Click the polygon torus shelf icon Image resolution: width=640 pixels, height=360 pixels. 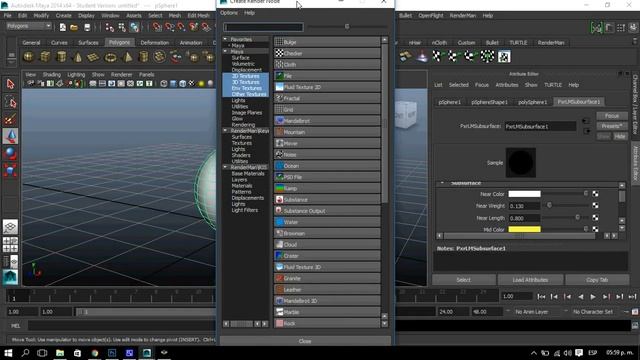coord(111,57)
